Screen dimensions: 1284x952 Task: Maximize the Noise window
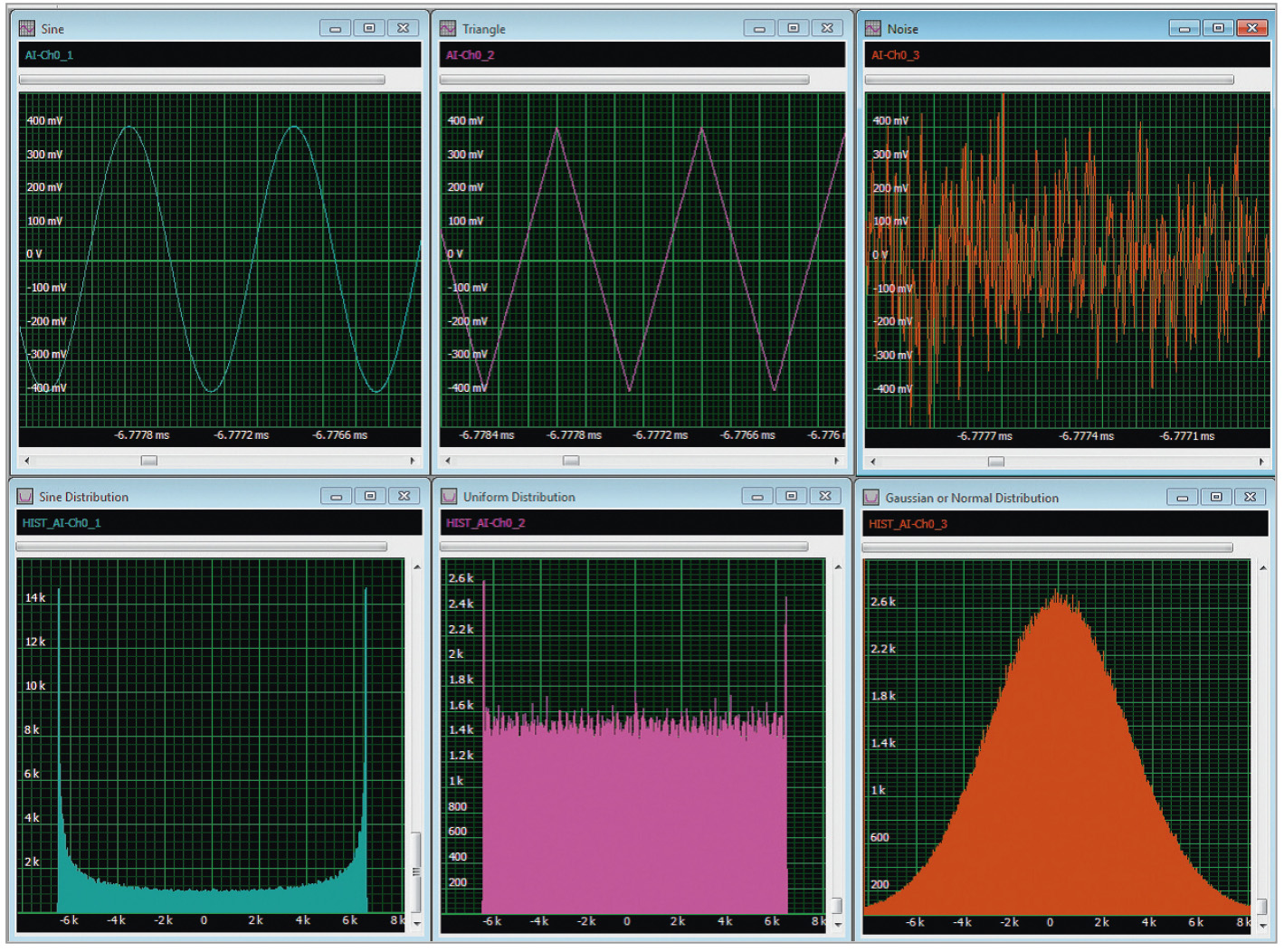click(x=1218, y=29)
